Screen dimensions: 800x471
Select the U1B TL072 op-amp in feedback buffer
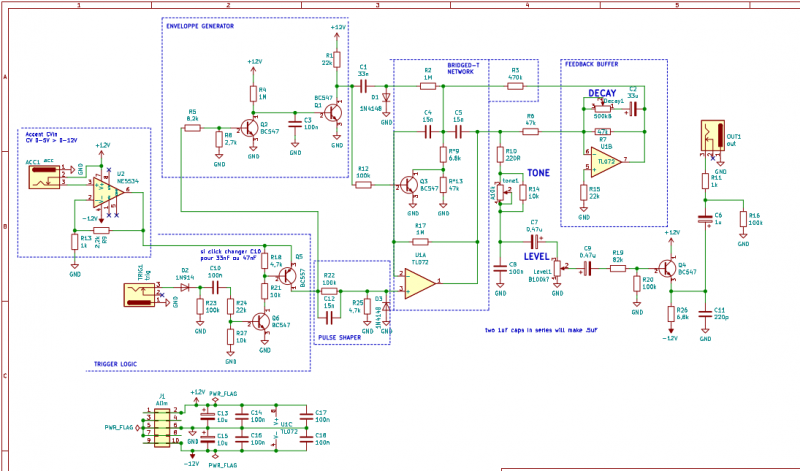[607, 159]
